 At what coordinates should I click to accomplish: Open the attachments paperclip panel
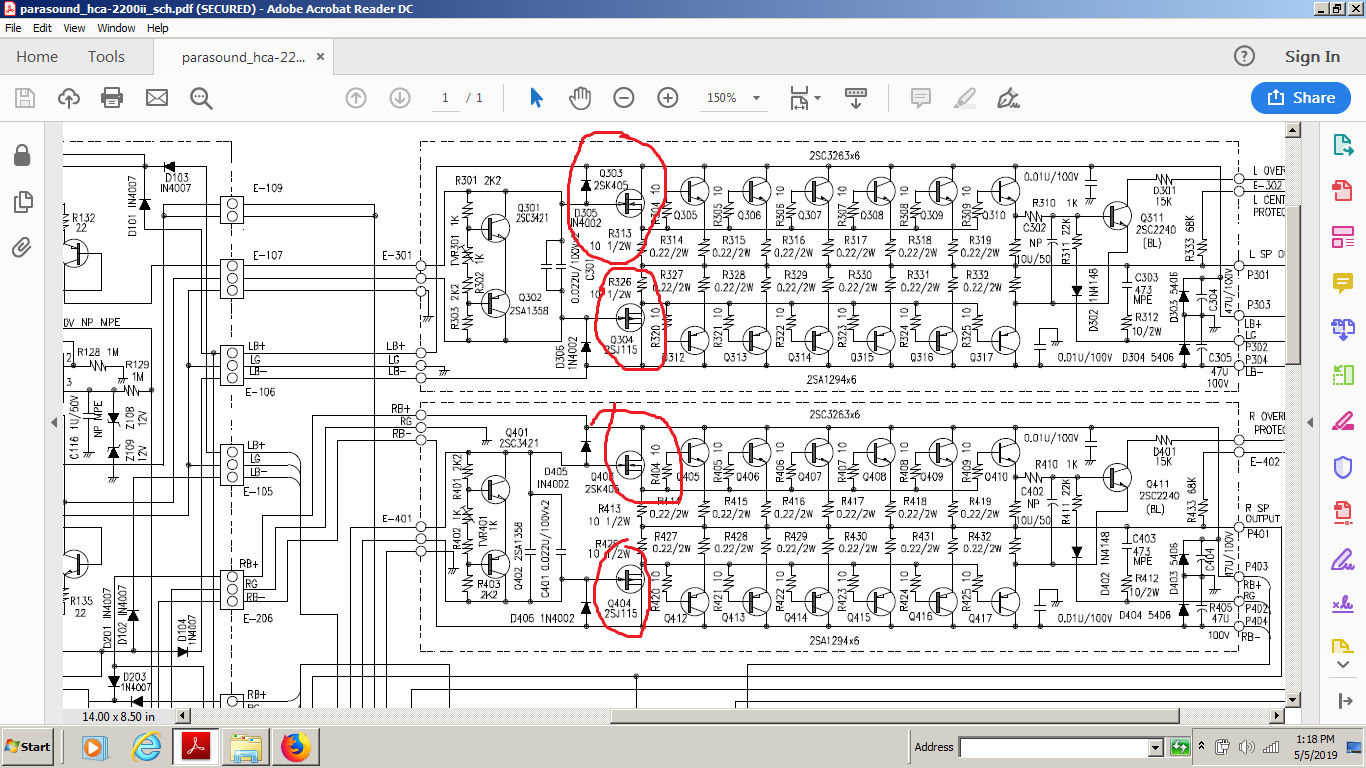click(22, 247)
